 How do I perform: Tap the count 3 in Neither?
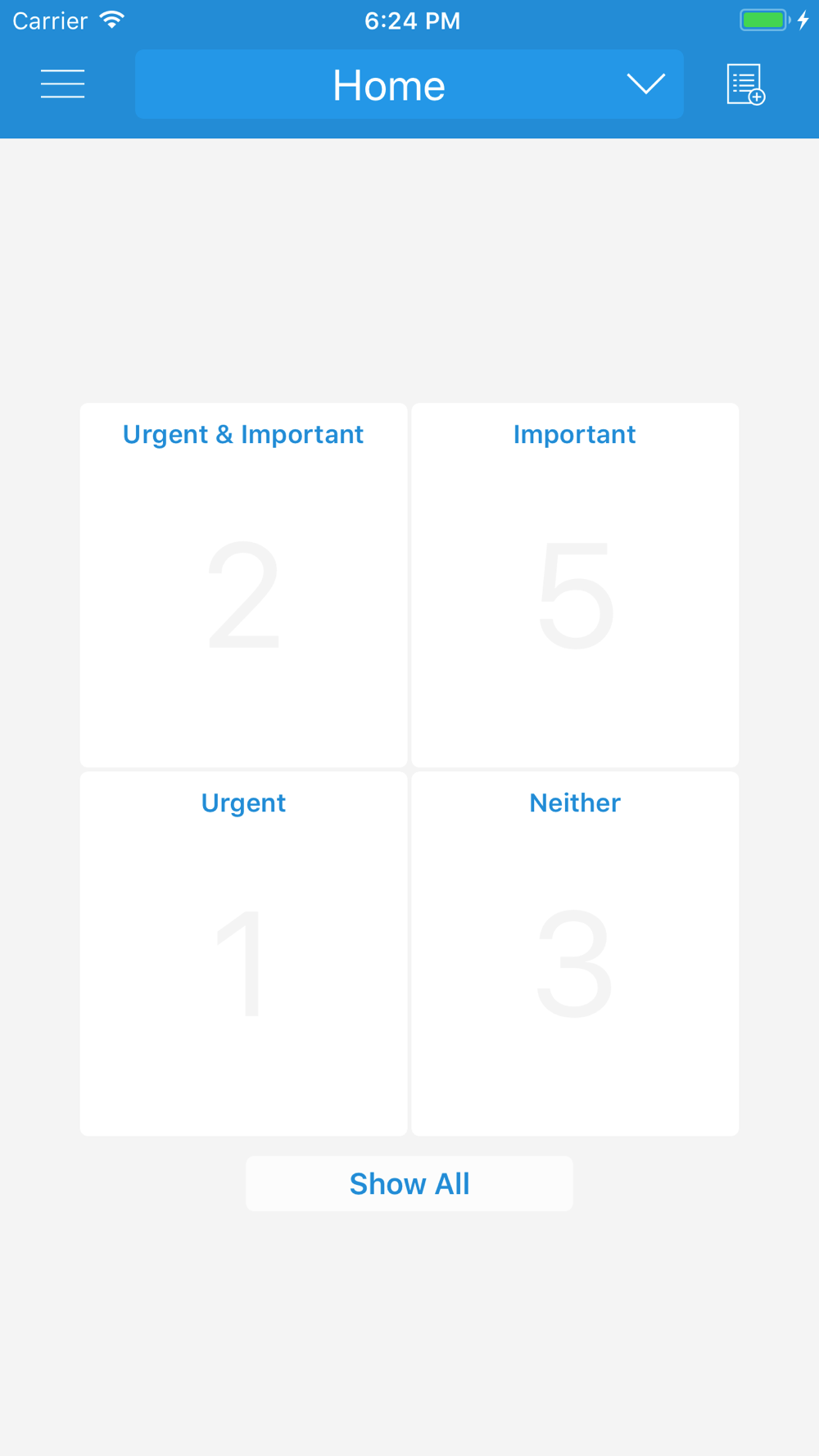coord(574,964)
